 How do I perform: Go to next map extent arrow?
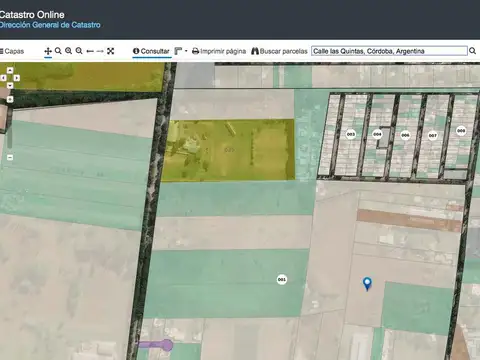[x=100, y=51]
